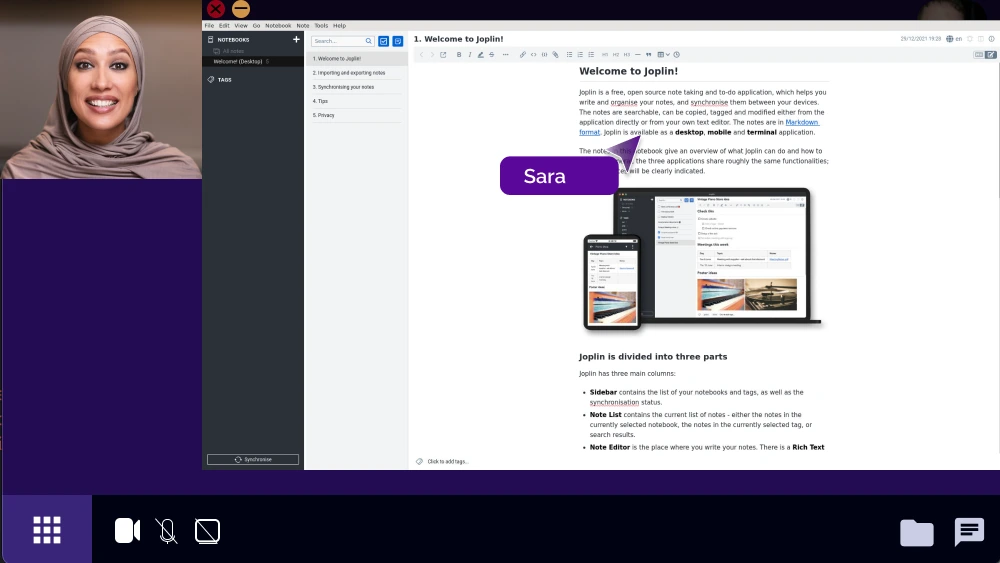
Task: Insert a bulleted list
Action: tap(570, 55)
